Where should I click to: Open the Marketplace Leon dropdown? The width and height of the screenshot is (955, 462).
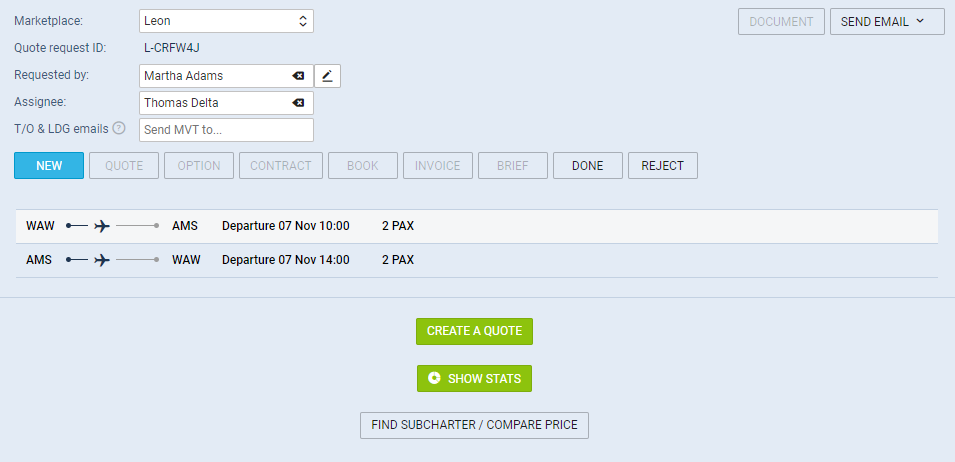coord(227,21)
